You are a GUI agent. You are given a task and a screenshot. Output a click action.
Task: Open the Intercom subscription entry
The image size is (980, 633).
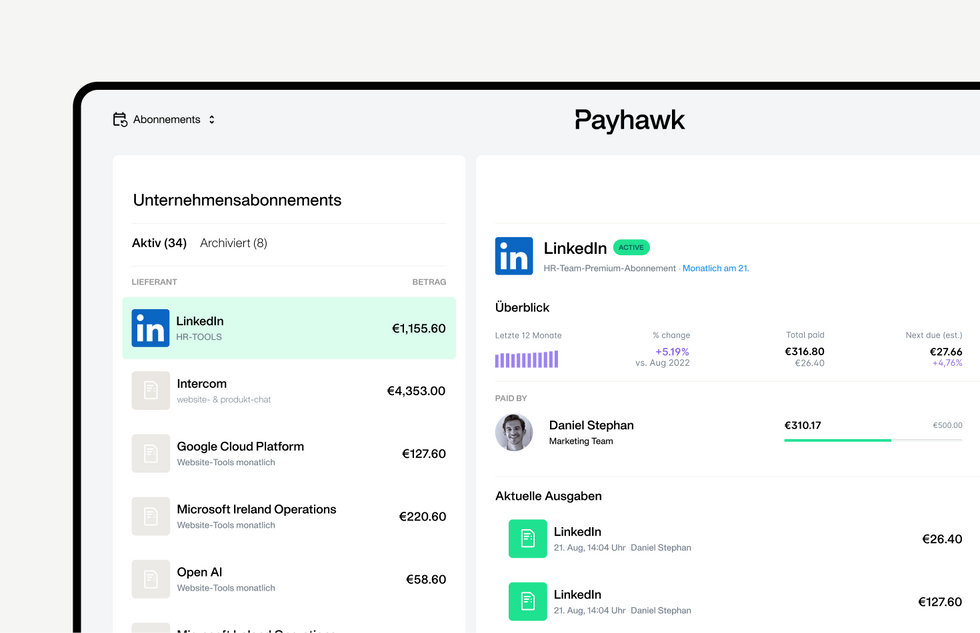(289, 391)
